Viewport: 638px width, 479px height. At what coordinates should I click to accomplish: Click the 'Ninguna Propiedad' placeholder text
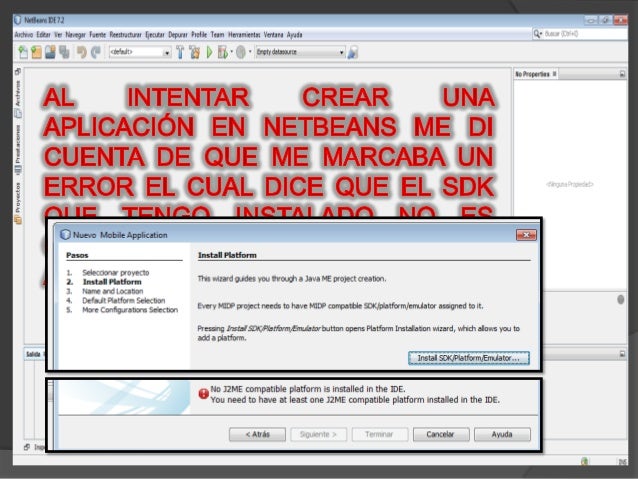(570, 184)
